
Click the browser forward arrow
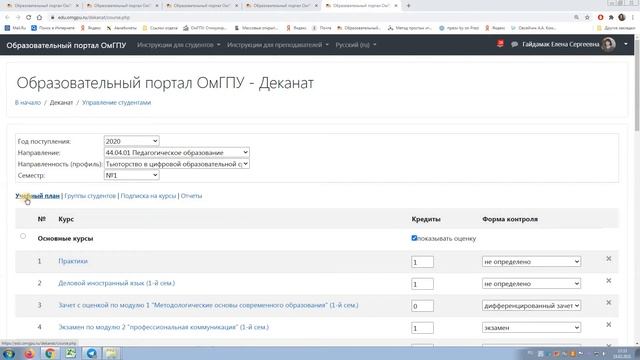[x=18, y=18]
